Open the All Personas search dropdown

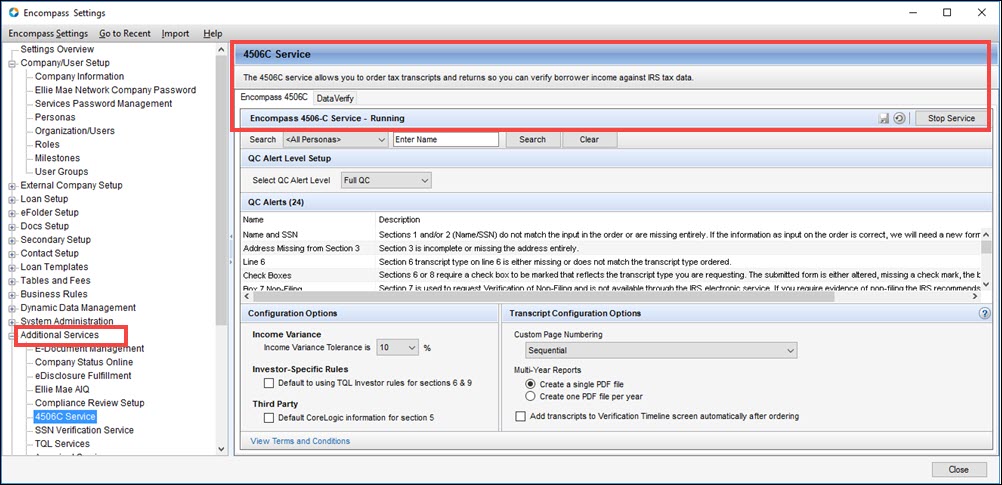[x=335, y=139]
